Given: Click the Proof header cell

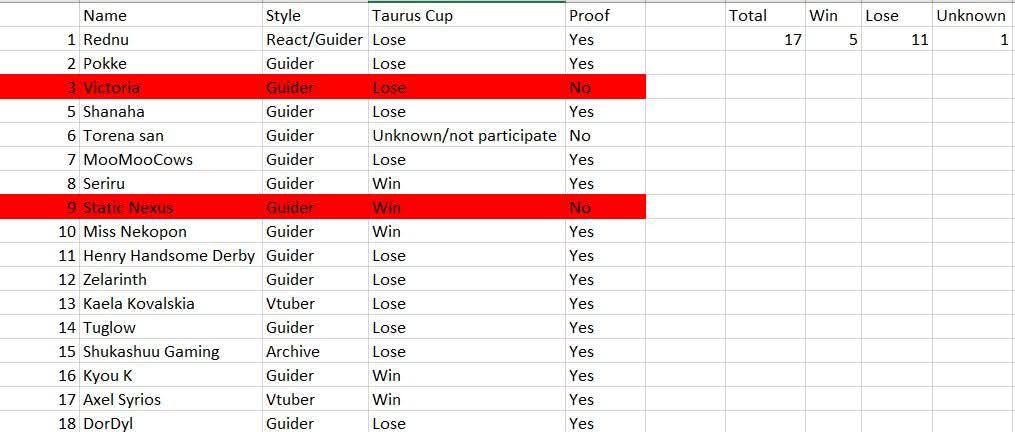Looking at the screenshot, I should tap(605, 16).
